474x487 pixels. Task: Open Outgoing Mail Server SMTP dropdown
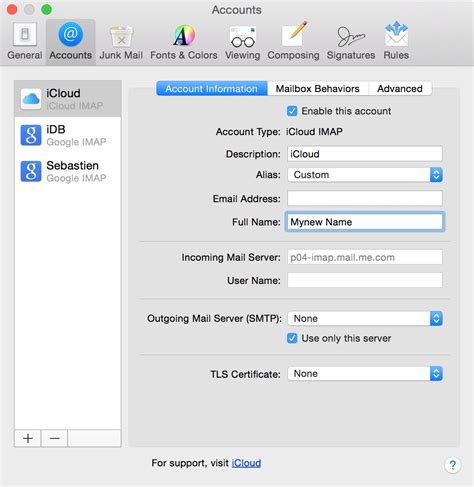tap(365, 318)
